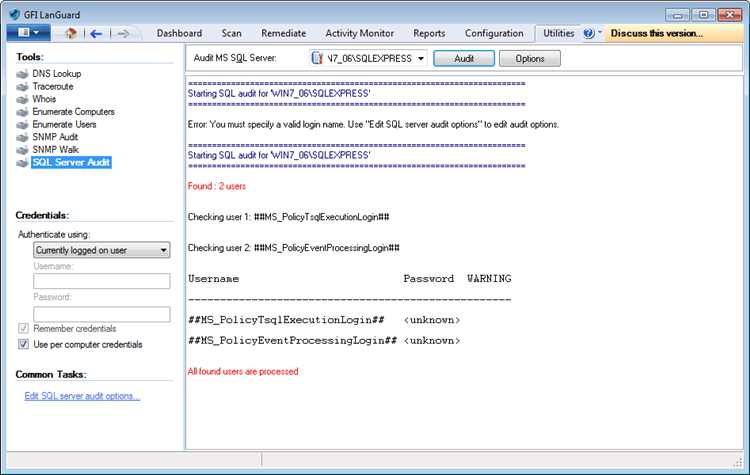Click the Home icon in toolbar
This screenshot has height=475, width=750.
71,33
